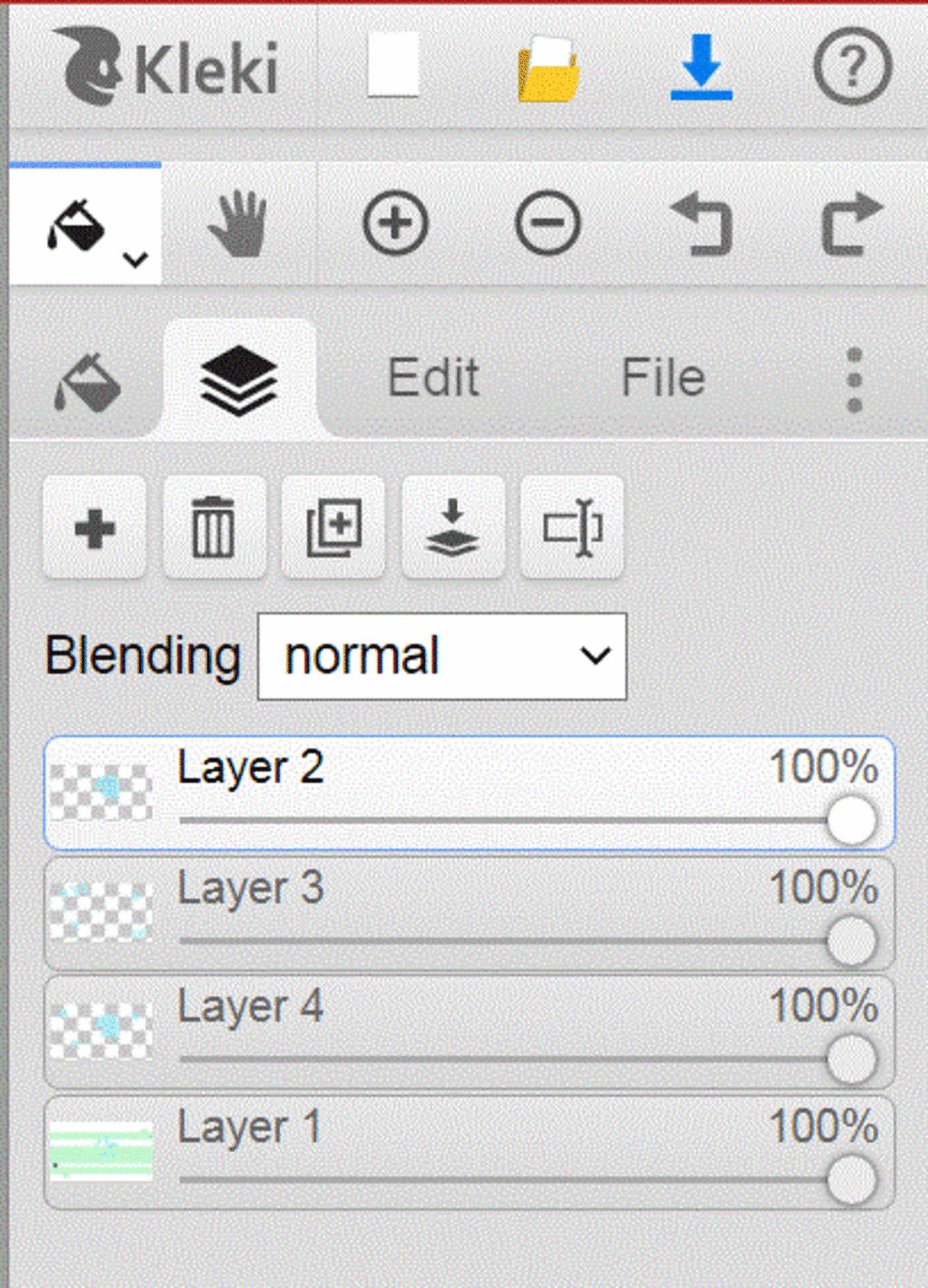Image resolution: width=928 pixels, height=1288 pixels.
Task: Redo the last undone action
Action: click(851, 224)
